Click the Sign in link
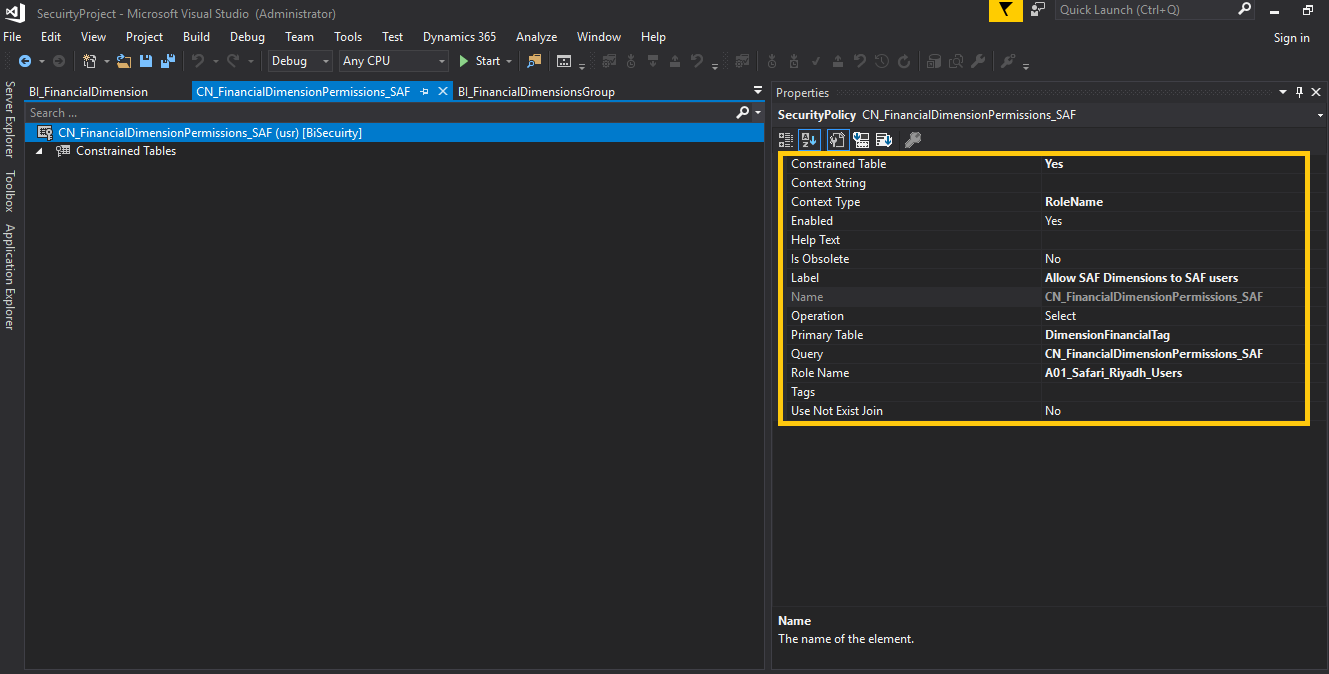1329x674 pixels. click(x=1291, y=38)
